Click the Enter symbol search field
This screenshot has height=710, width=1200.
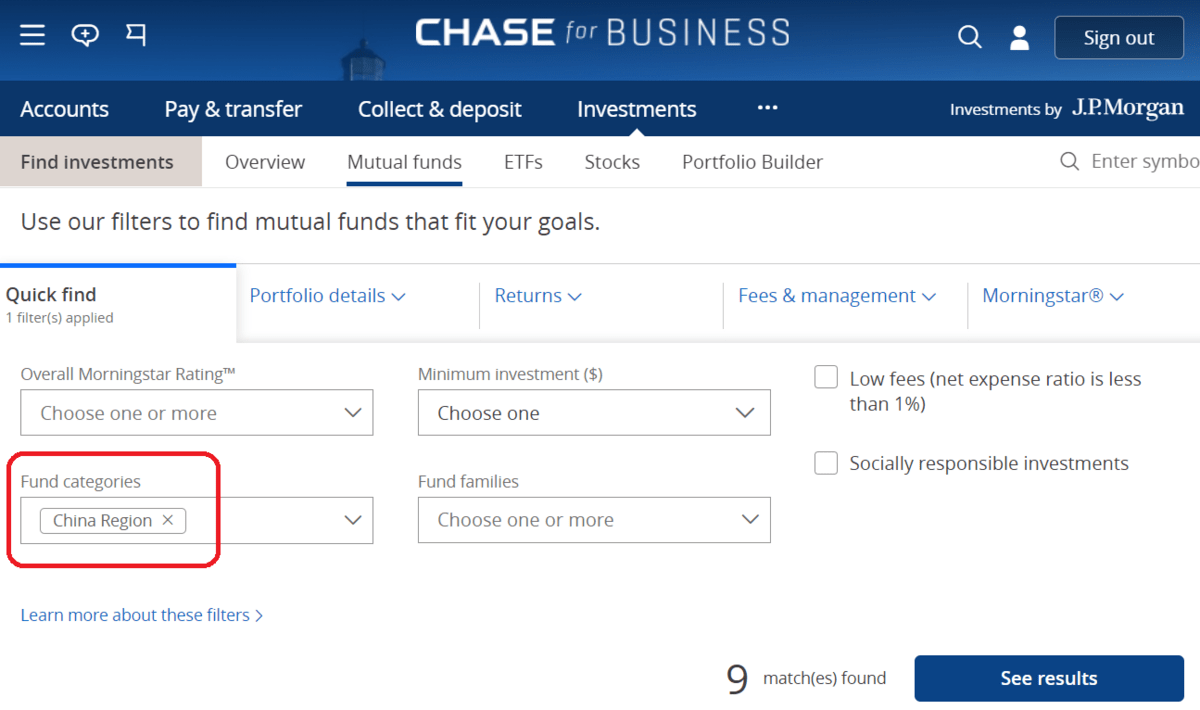1140,161
